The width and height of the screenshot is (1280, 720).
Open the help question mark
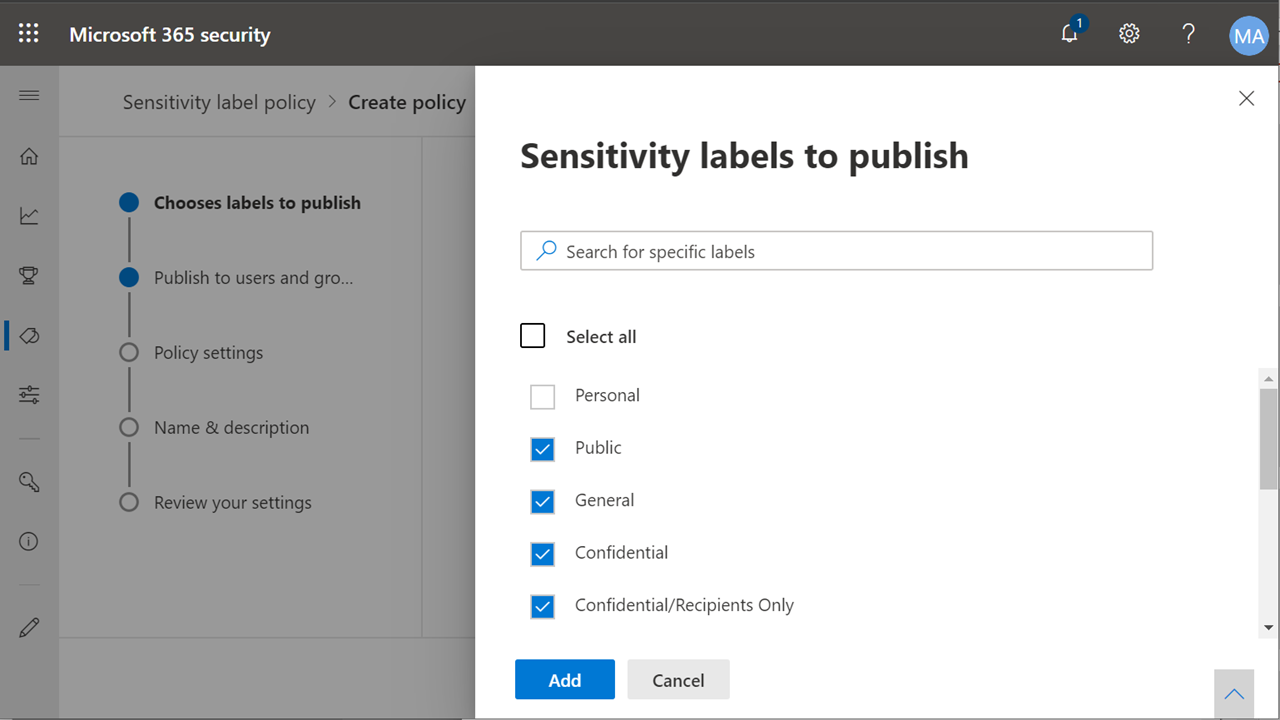(1189, 33)
